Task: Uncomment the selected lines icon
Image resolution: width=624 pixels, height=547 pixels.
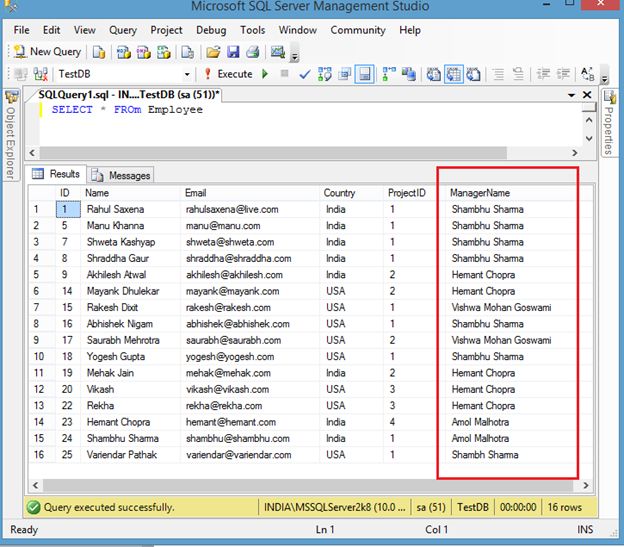Action: tap(518, 74)
